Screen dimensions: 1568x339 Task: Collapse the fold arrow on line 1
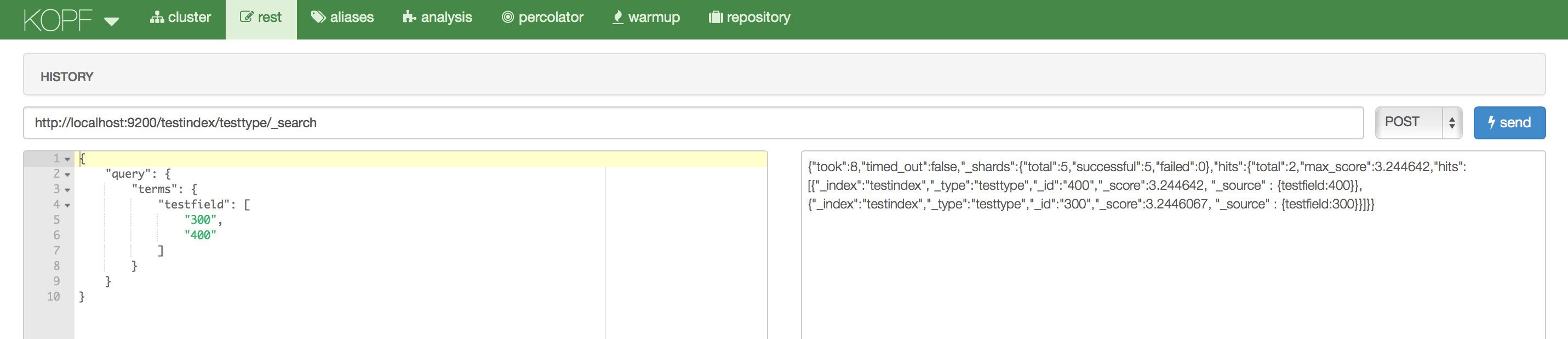coord(67,159)
